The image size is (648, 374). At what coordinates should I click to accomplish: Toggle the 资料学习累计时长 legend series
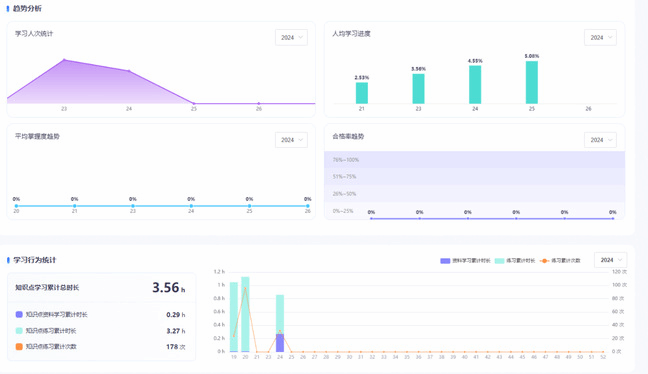(x=465, y=260)
